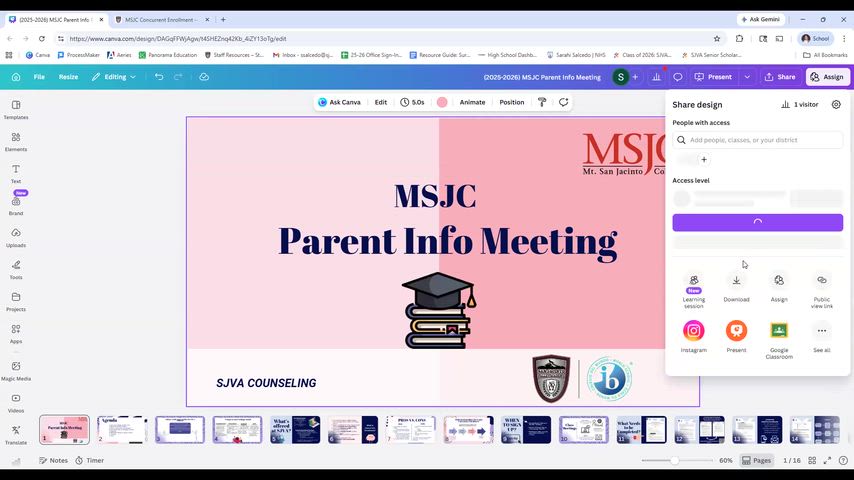The image size is (854, 480).
Task: Switch to MSJC Concurrent Enrollment browser tab
Action: point(161,20)
